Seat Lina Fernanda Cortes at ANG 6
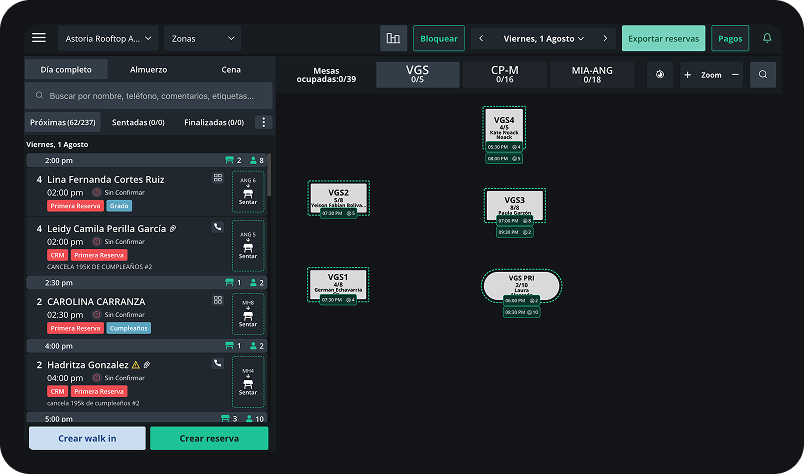Viewport: 804px width, 474px height. (x=248, y=192)
